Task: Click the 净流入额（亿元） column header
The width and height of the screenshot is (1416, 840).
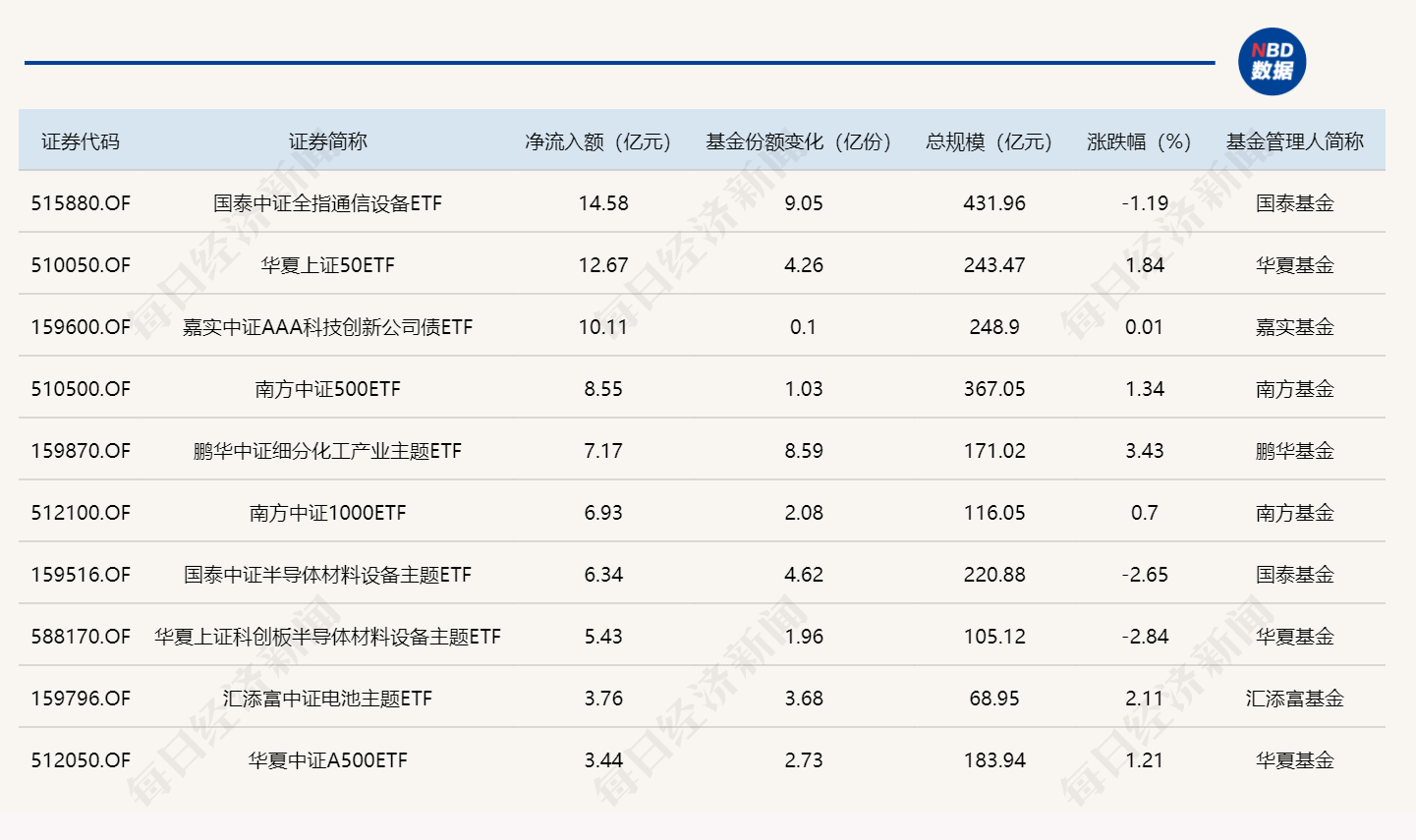Action: point(597,141)
